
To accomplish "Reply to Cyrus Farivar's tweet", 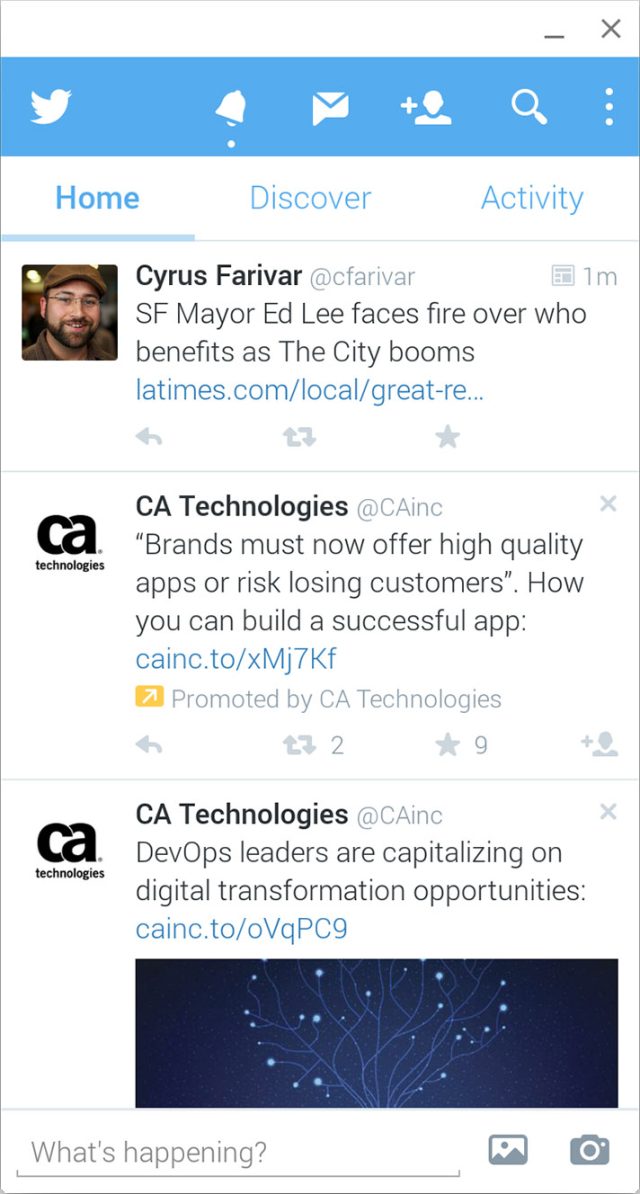I will point(148,436).
